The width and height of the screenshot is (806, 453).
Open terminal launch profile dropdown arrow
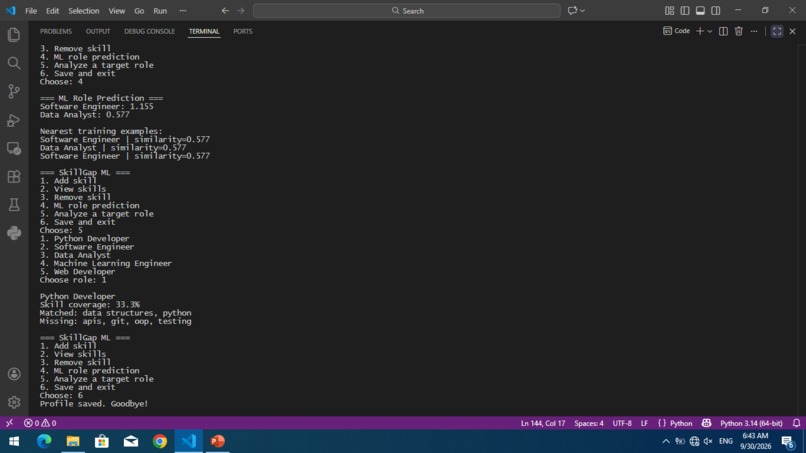click(710, 31)
